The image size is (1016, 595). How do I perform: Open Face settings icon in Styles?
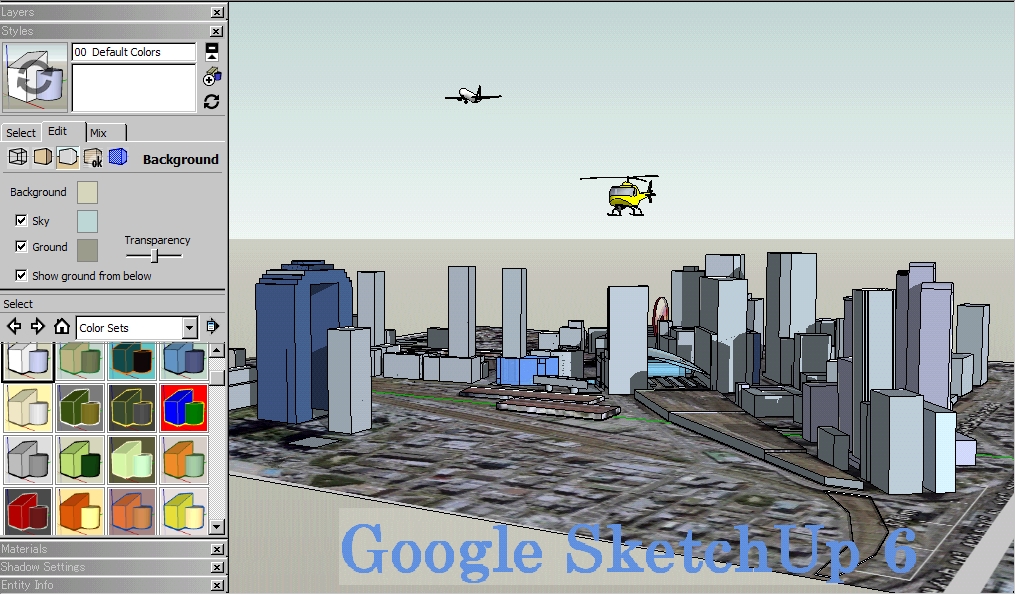(x=43, y=157)
